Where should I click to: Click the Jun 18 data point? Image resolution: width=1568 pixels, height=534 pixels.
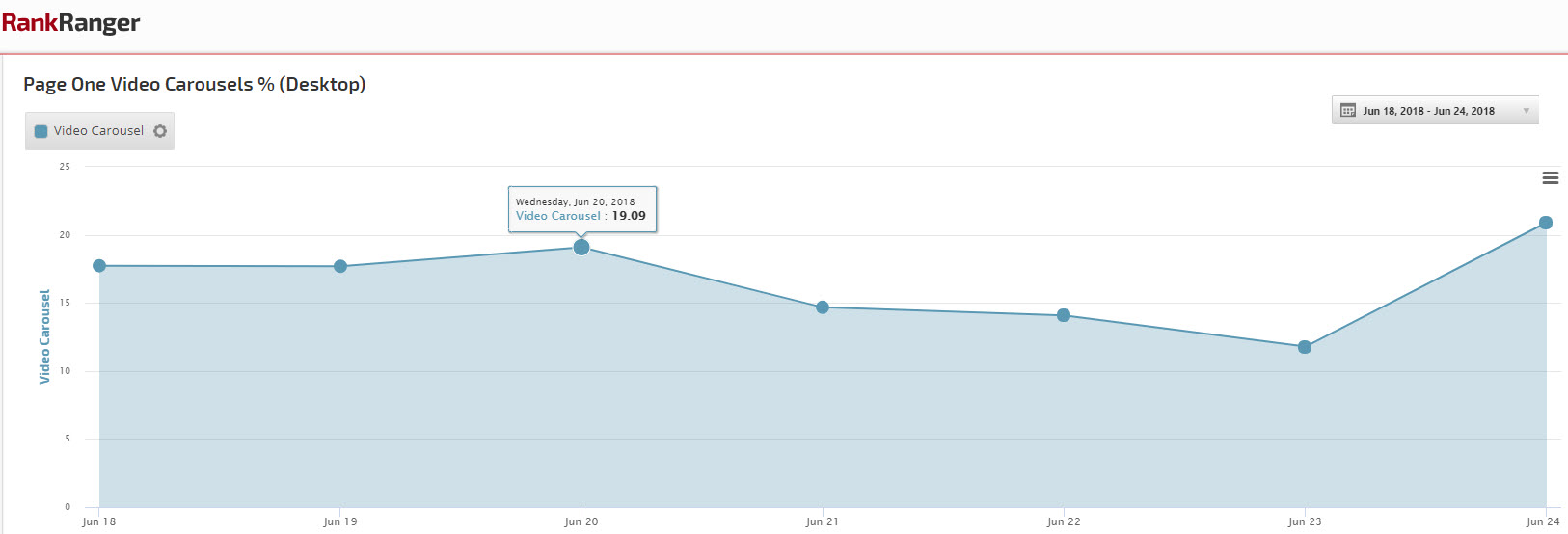[x=99, y=266]
